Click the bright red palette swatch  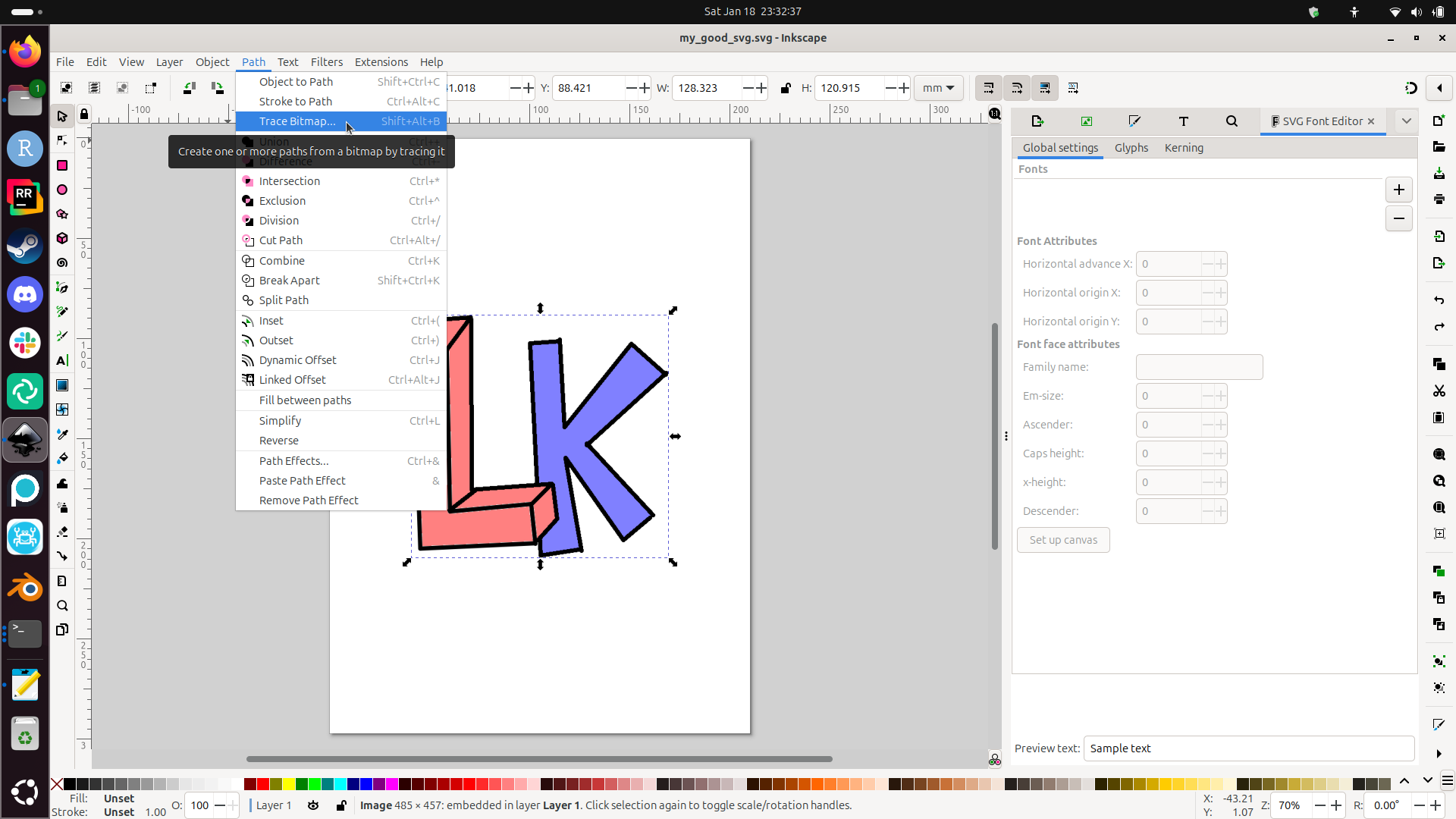(263, 783)
